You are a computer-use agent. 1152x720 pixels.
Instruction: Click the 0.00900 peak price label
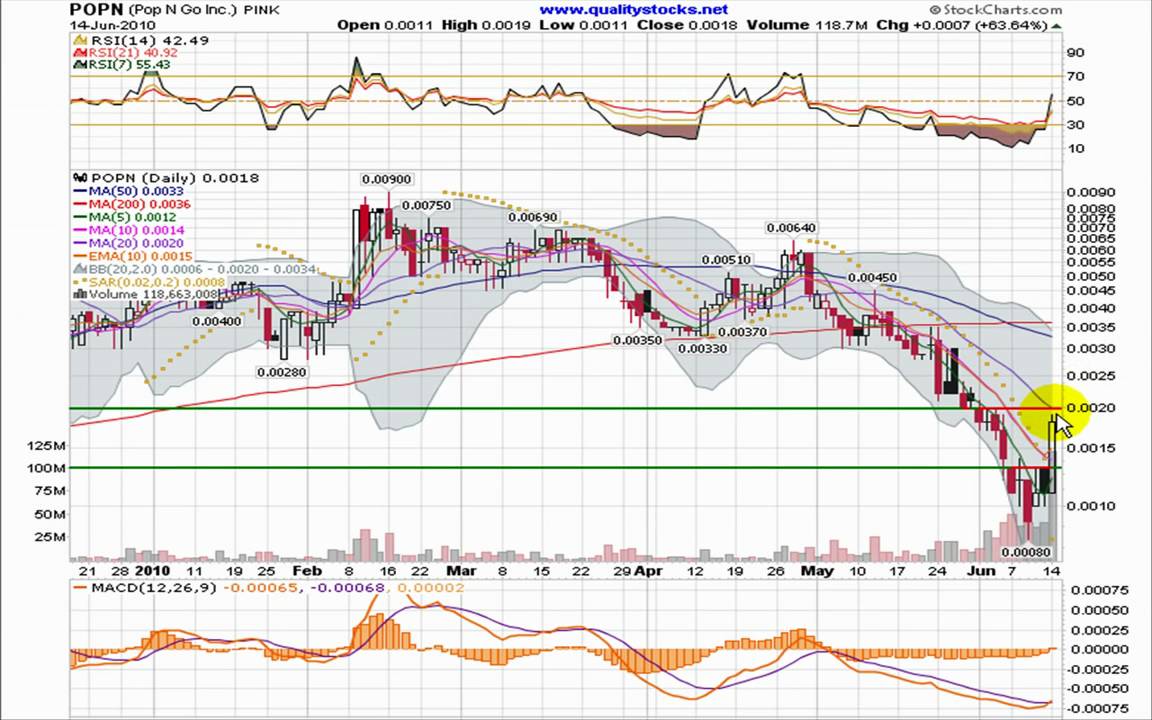click(x=387, y=179)
